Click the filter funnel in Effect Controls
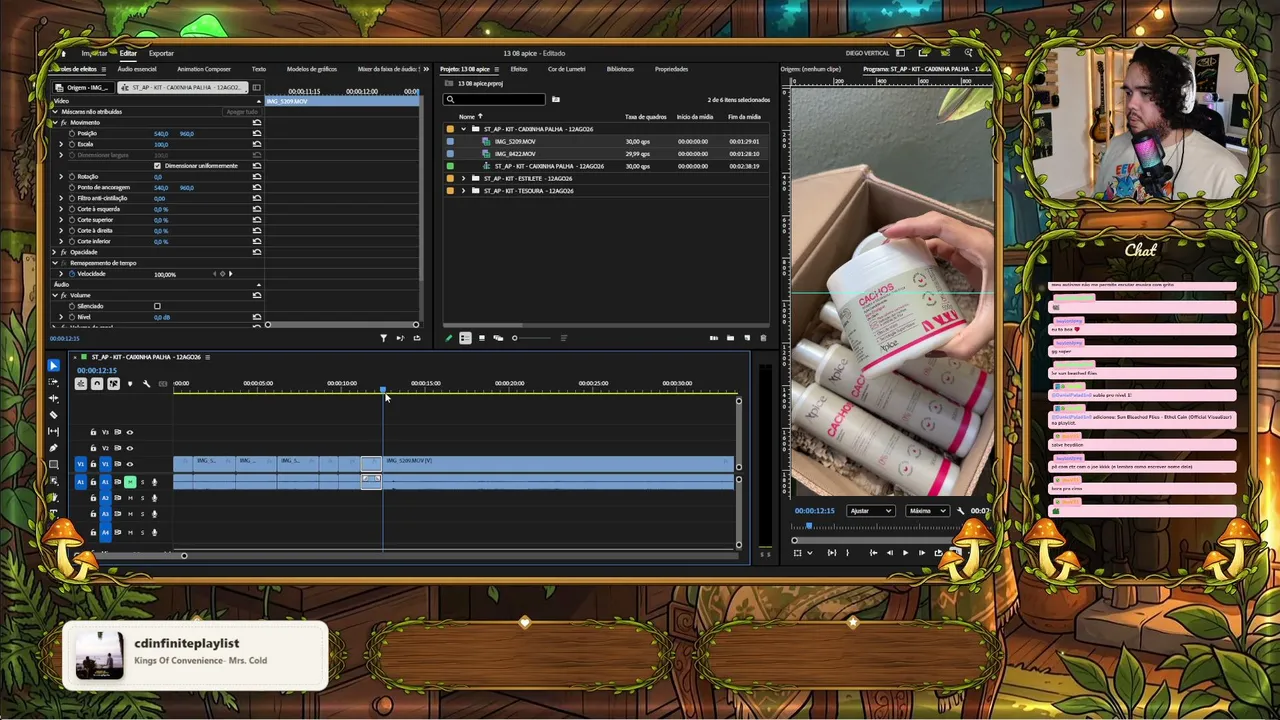 383,338
